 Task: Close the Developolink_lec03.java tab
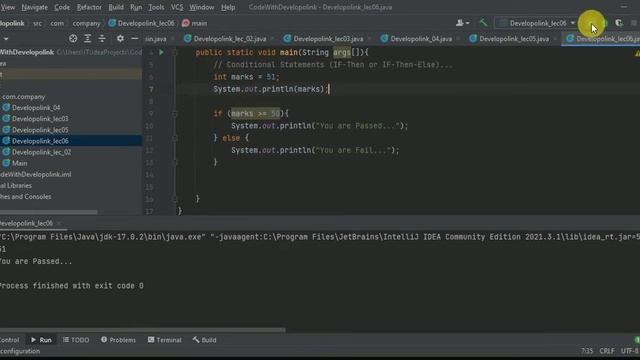click(369, 39)
